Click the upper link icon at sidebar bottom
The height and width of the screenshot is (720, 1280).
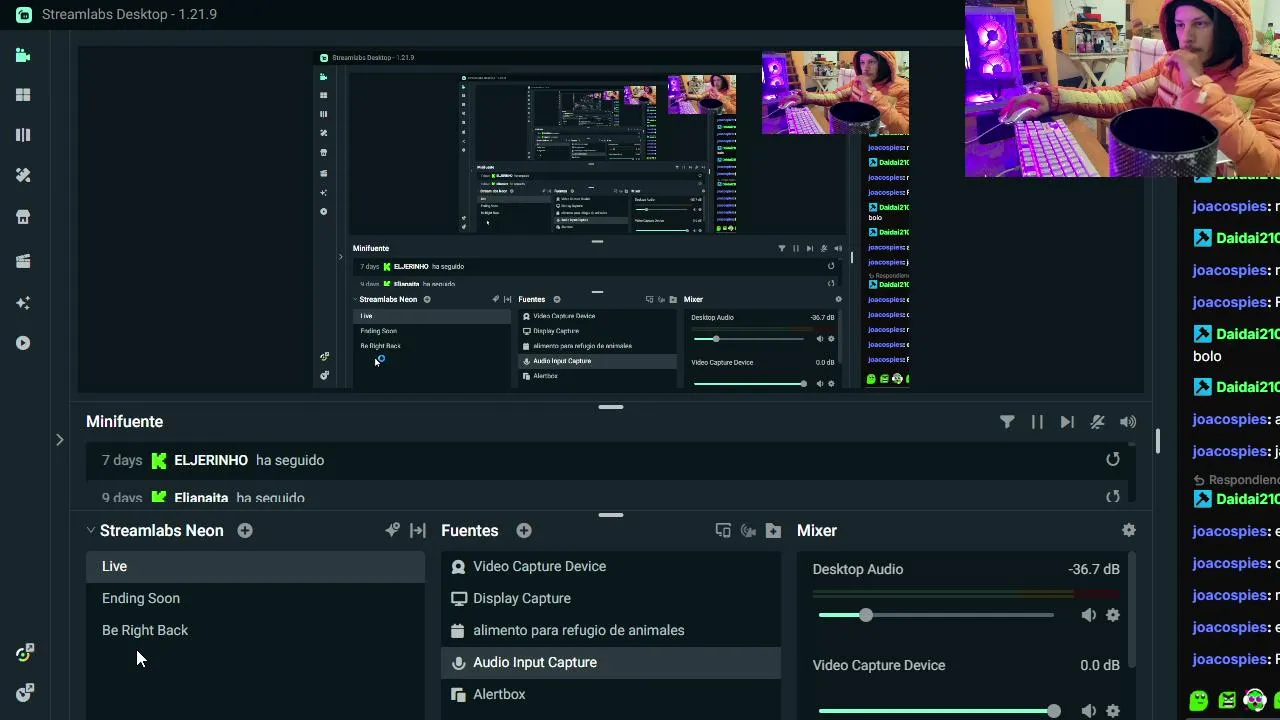[x=25, y=653]
